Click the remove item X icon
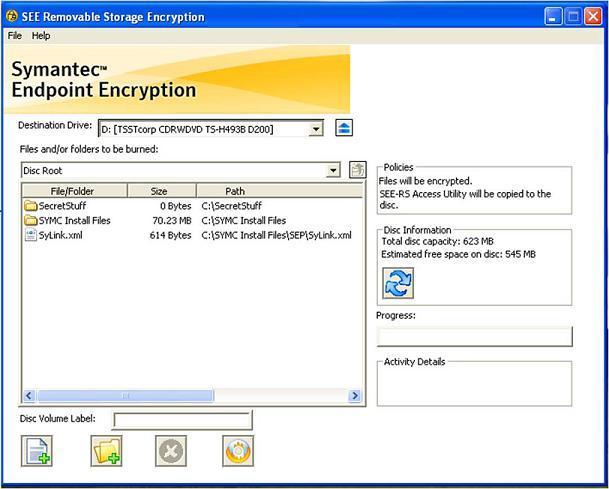This screenshot has height=489, width=609. click(171, 451)
